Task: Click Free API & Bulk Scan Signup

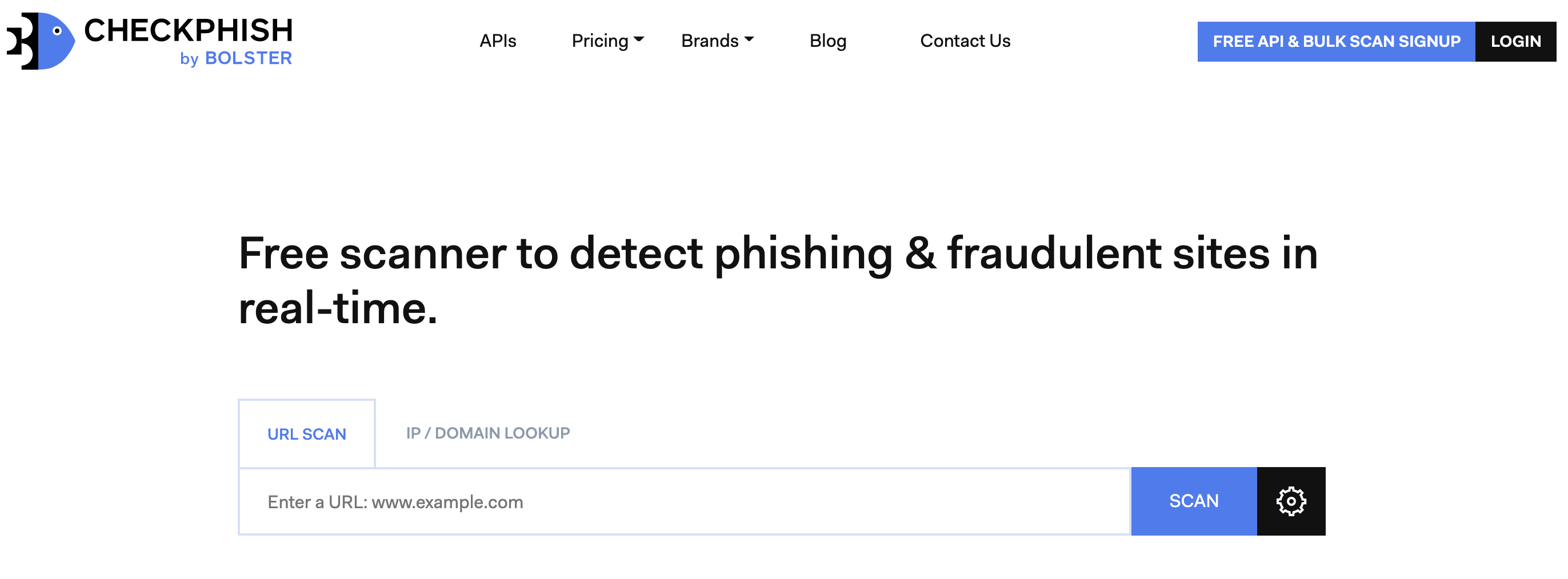Action: [1336, 41]
